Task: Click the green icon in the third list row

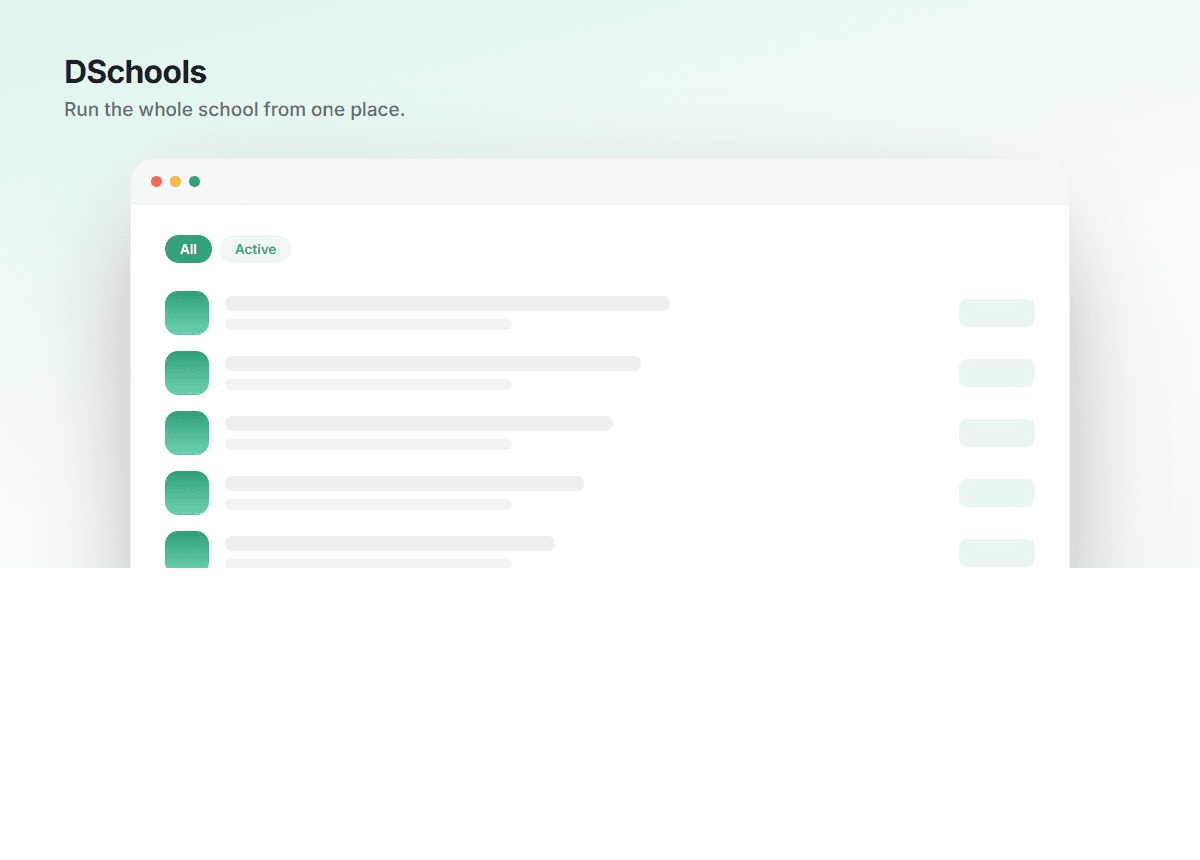Action: (187, 433)
